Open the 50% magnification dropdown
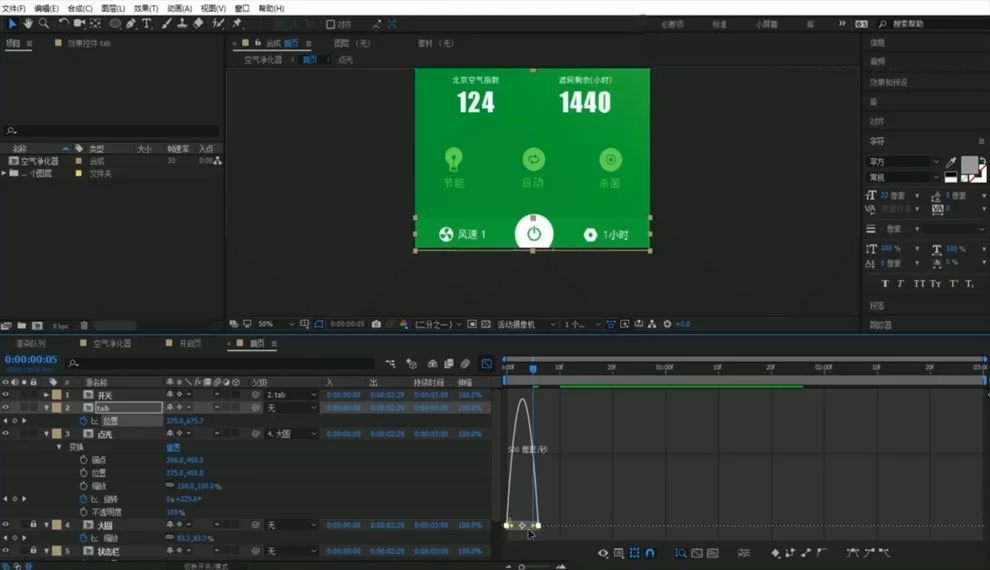The image size is (990, 570). point(275,324)
